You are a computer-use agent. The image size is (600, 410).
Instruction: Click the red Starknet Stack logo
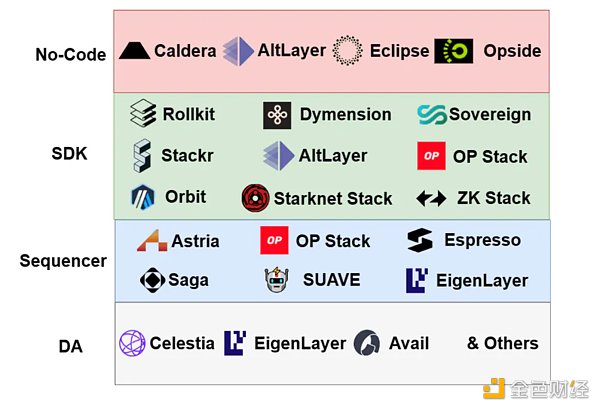click(255, 198)
